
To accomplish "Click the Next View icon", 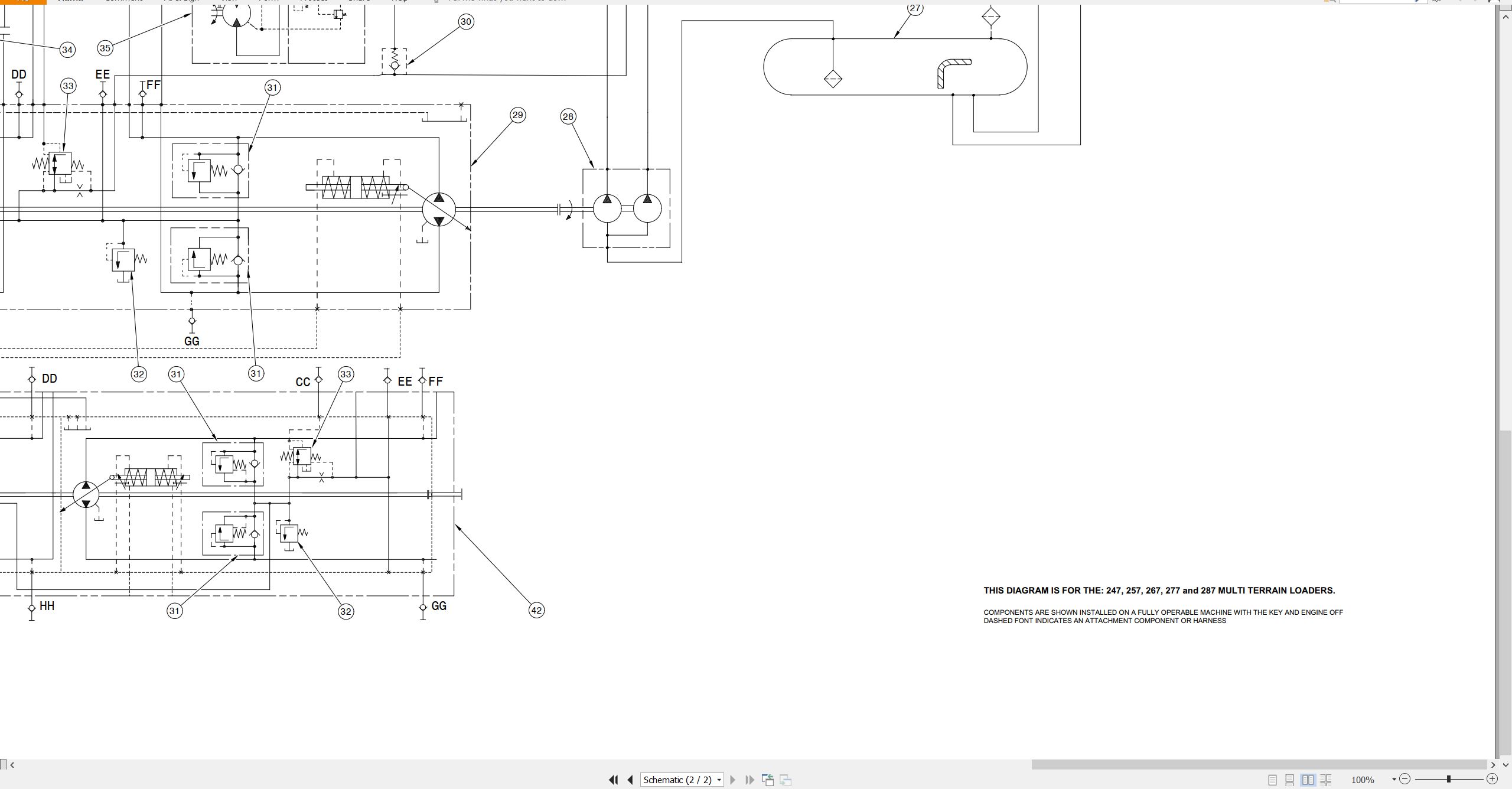I will pos(786,780).
